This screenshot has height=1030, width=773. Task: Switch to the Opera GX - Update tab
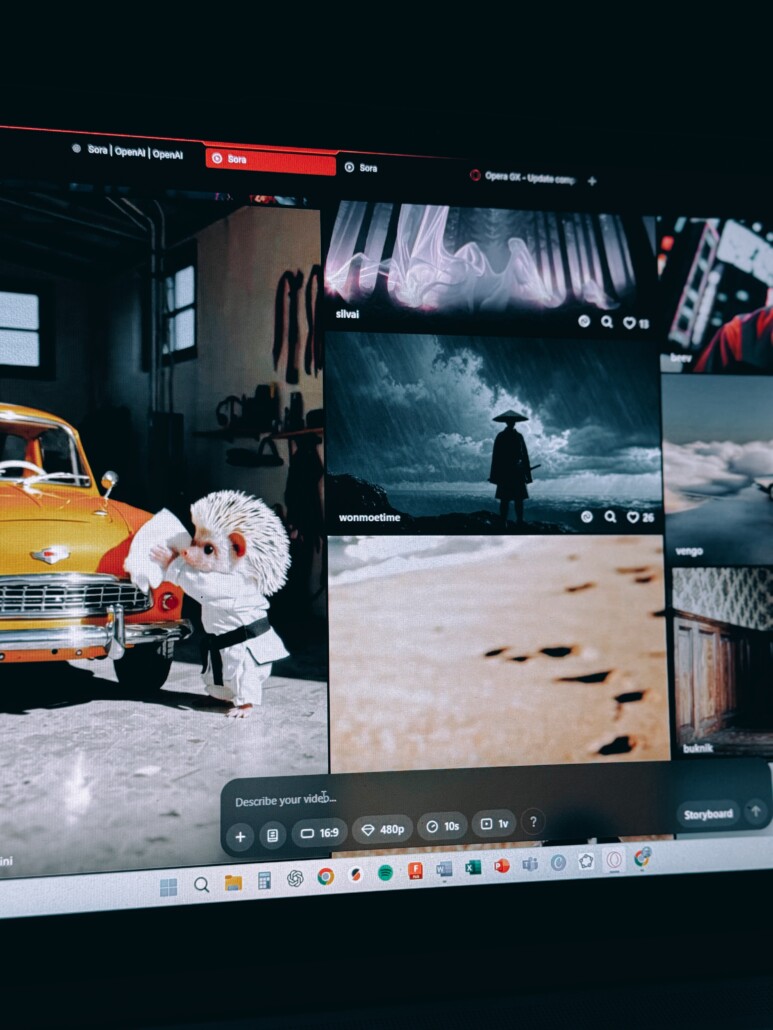(x=523, y=177)
